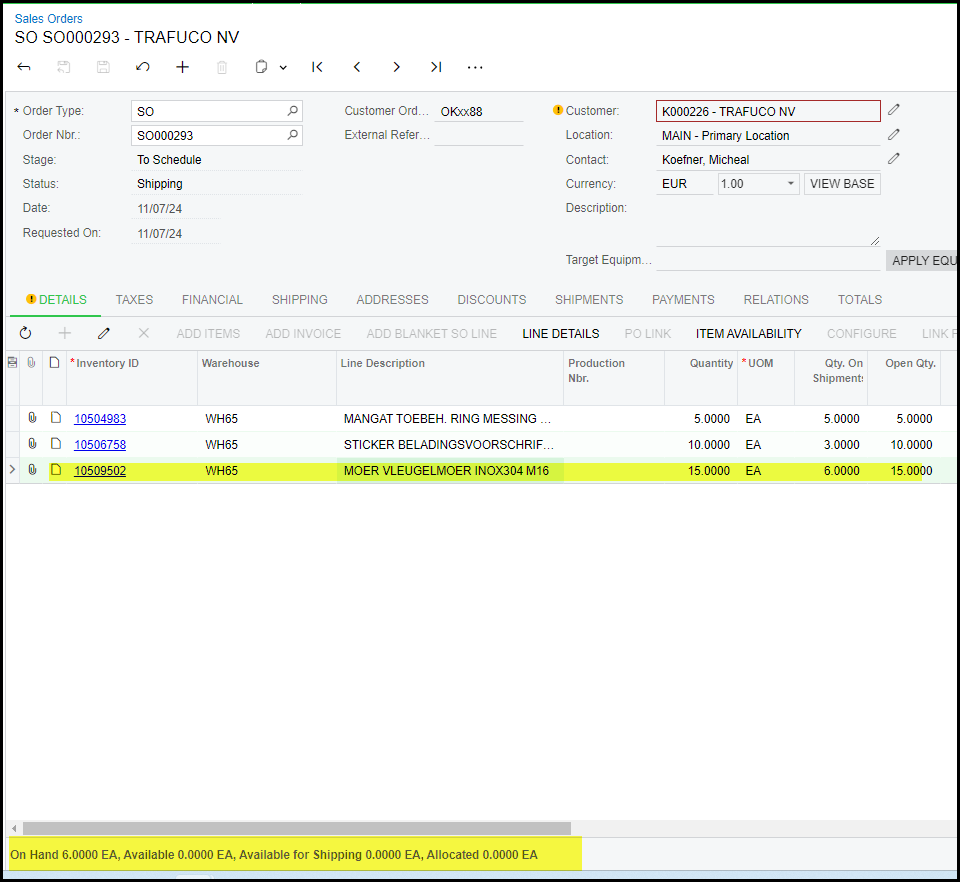Open the Order Type lookup
The width and height of the screenshot is (960, 882).
(x=292, y=111)
